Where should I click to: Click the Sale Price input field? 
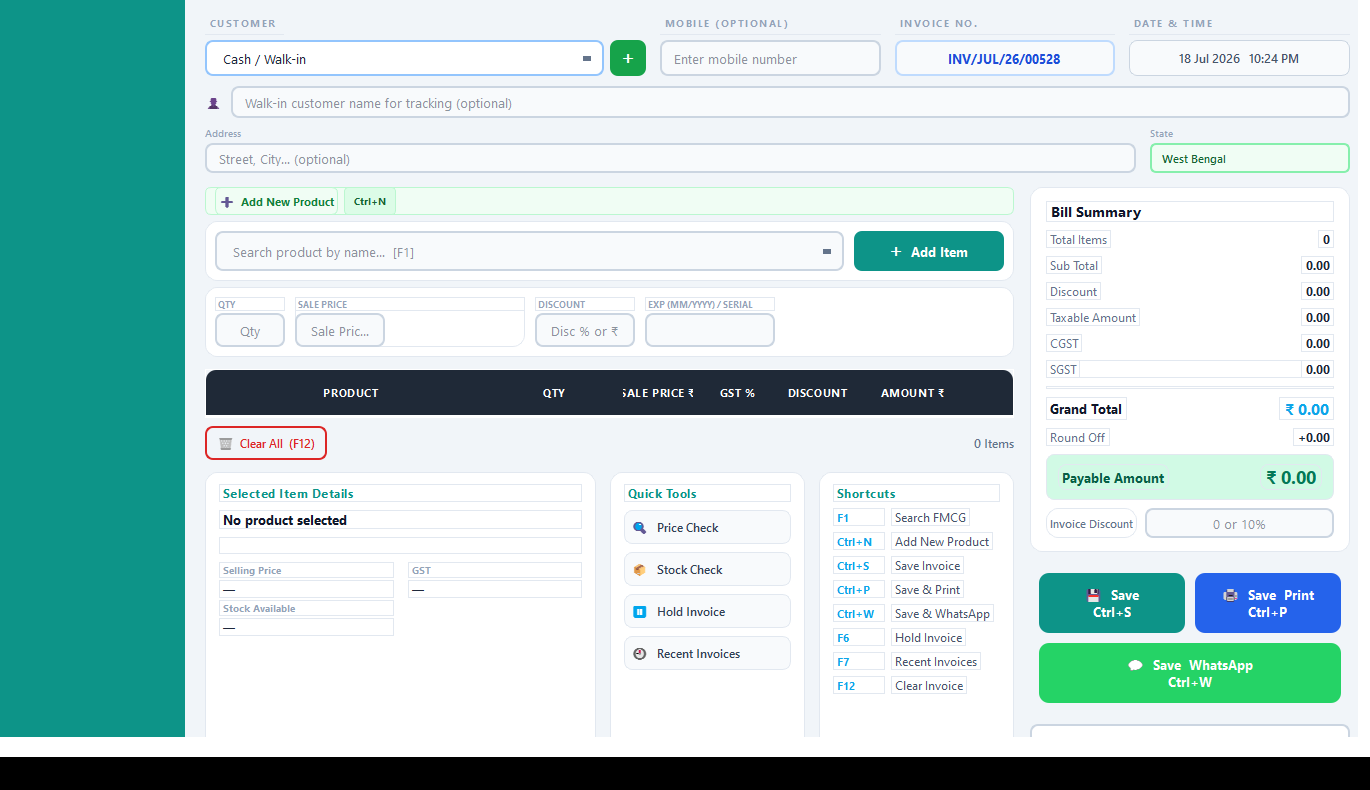(340, 330)
